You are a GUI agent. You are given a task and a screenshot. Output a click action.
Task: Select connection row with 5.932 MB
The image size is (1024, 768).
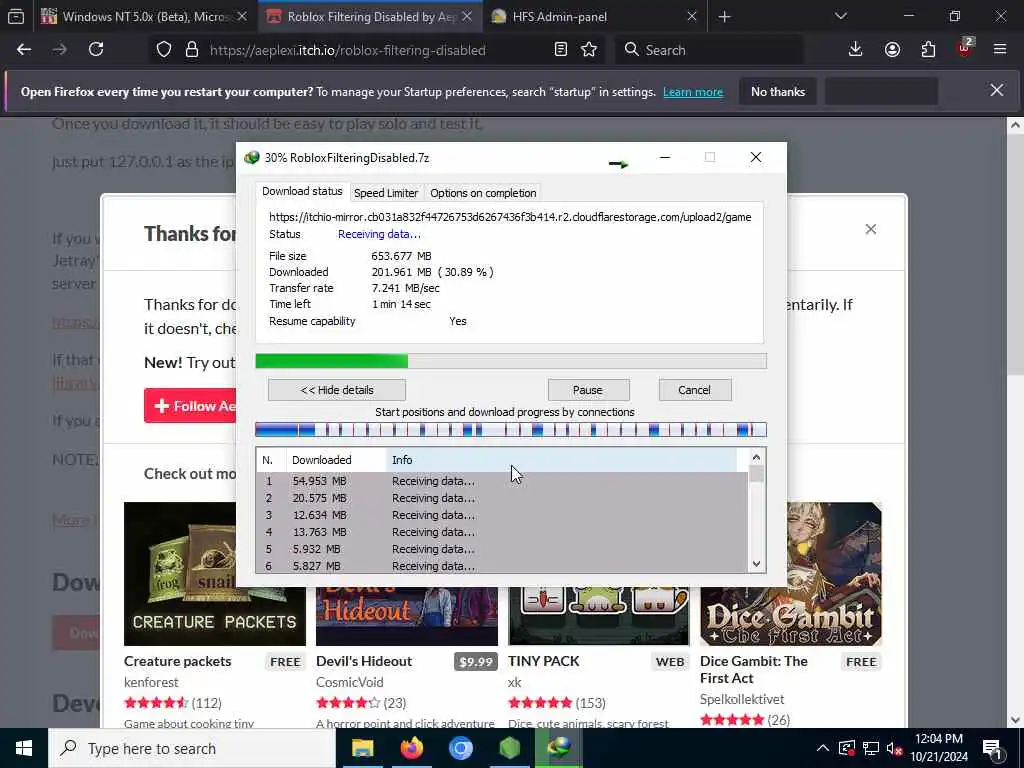[502, 549]
